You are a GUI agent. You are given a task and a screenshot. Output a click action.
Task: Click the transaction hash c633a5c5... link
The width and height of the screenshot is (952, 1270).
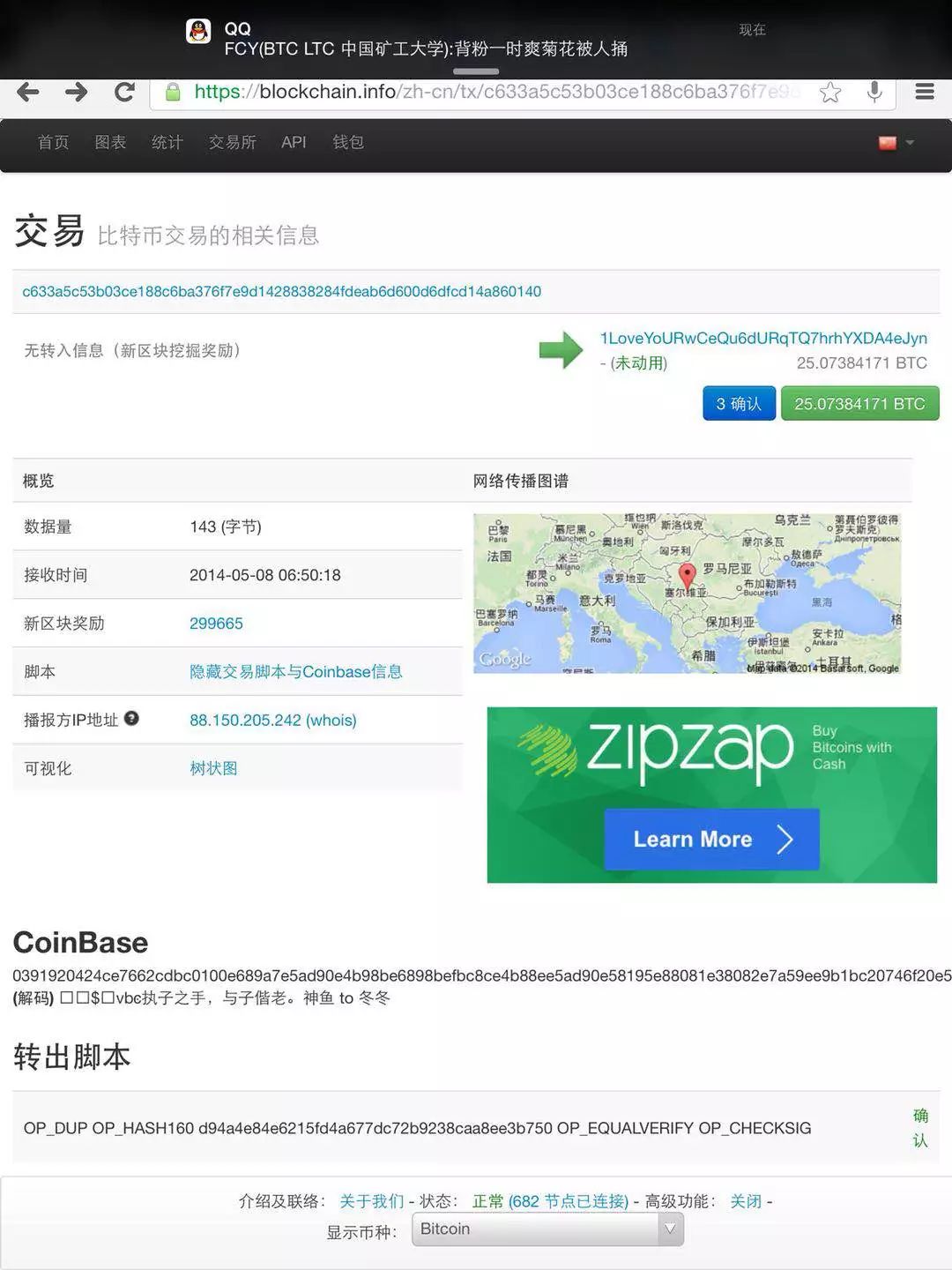click(x=282, y=292)
